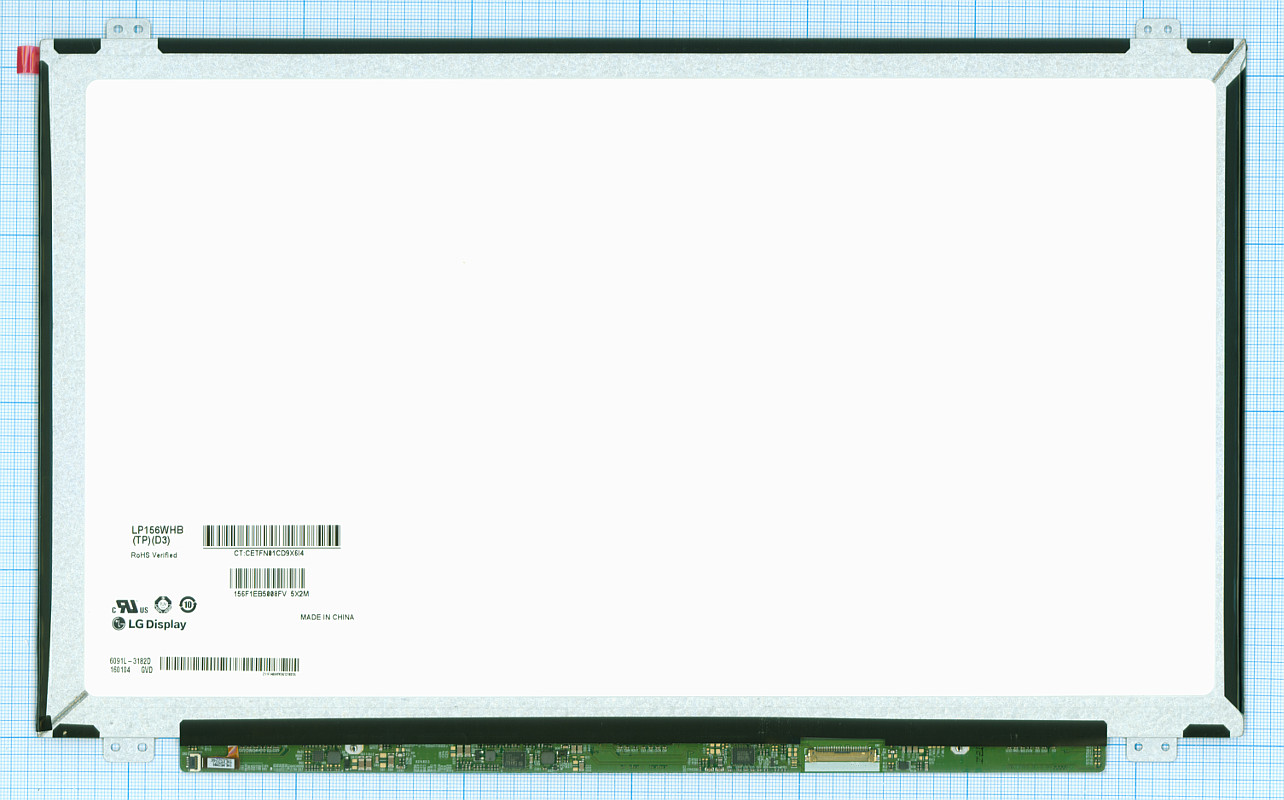Click the "LP156WHB" model text

pos(157,529)
